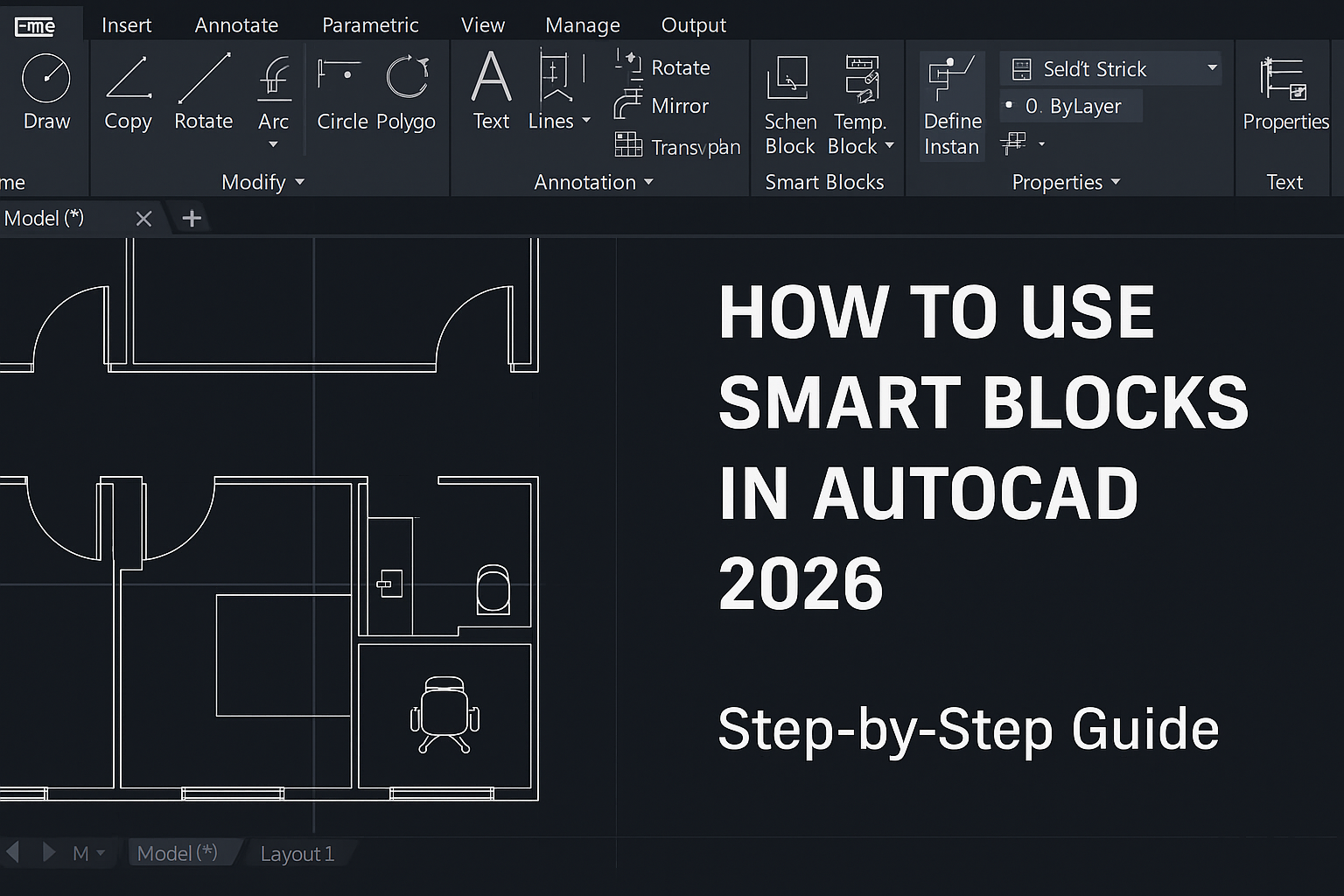This screenshot has width=1344, height=896.
Task: Expand the Properties panel title dropdown
Action: click(x=1116, y=182)
